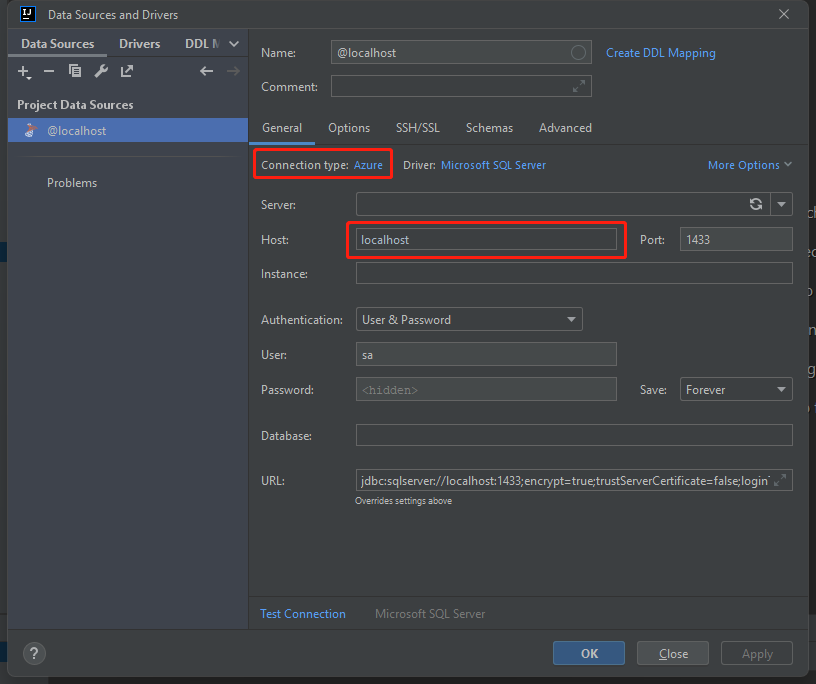
Task: Click the Create DDL Mapping link
Action: [660, 52]
